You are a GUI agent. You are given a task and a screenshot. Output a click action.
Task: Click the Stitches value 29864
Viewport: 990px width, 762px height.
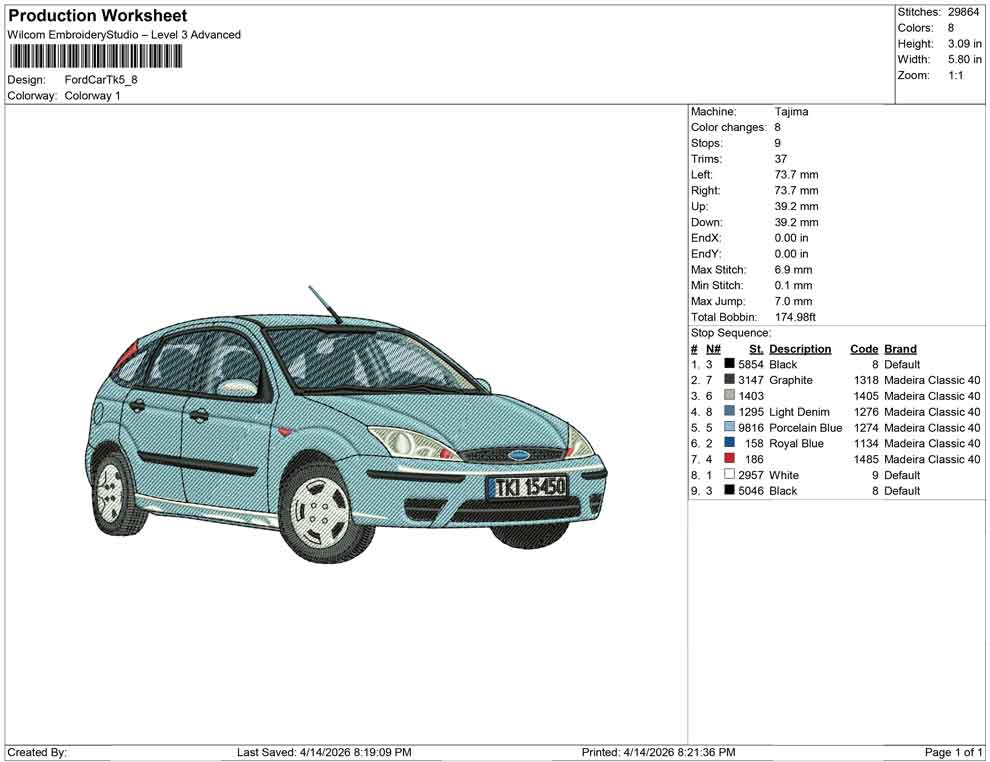point(963,12)
